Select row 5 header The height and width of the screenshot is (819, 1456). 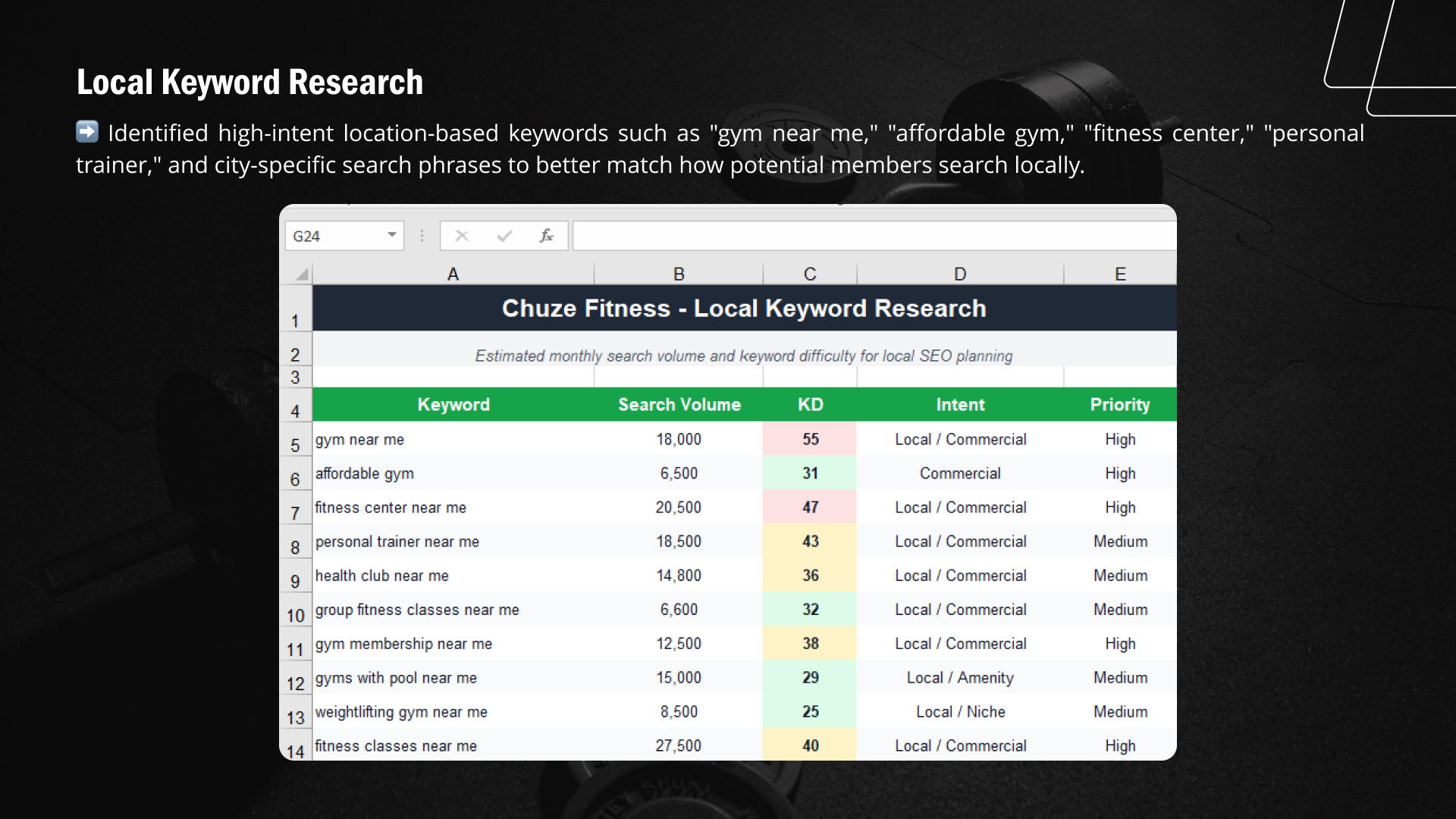pos(296,438)
